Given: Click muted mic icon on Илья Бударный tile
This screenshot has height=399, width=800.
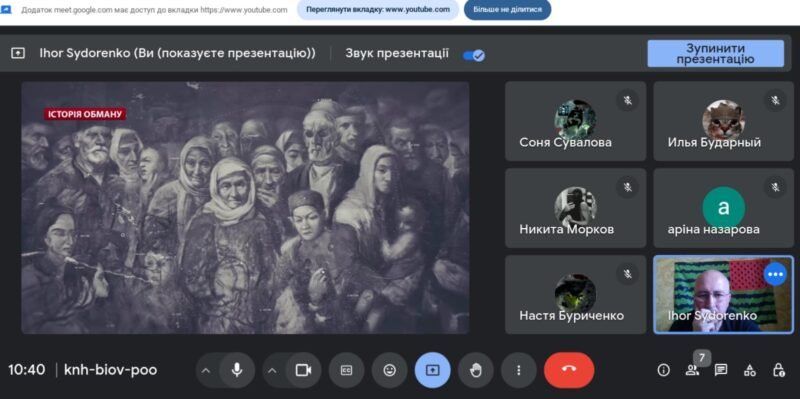Looking at the screenshot, I should click(x=776, y=100).
